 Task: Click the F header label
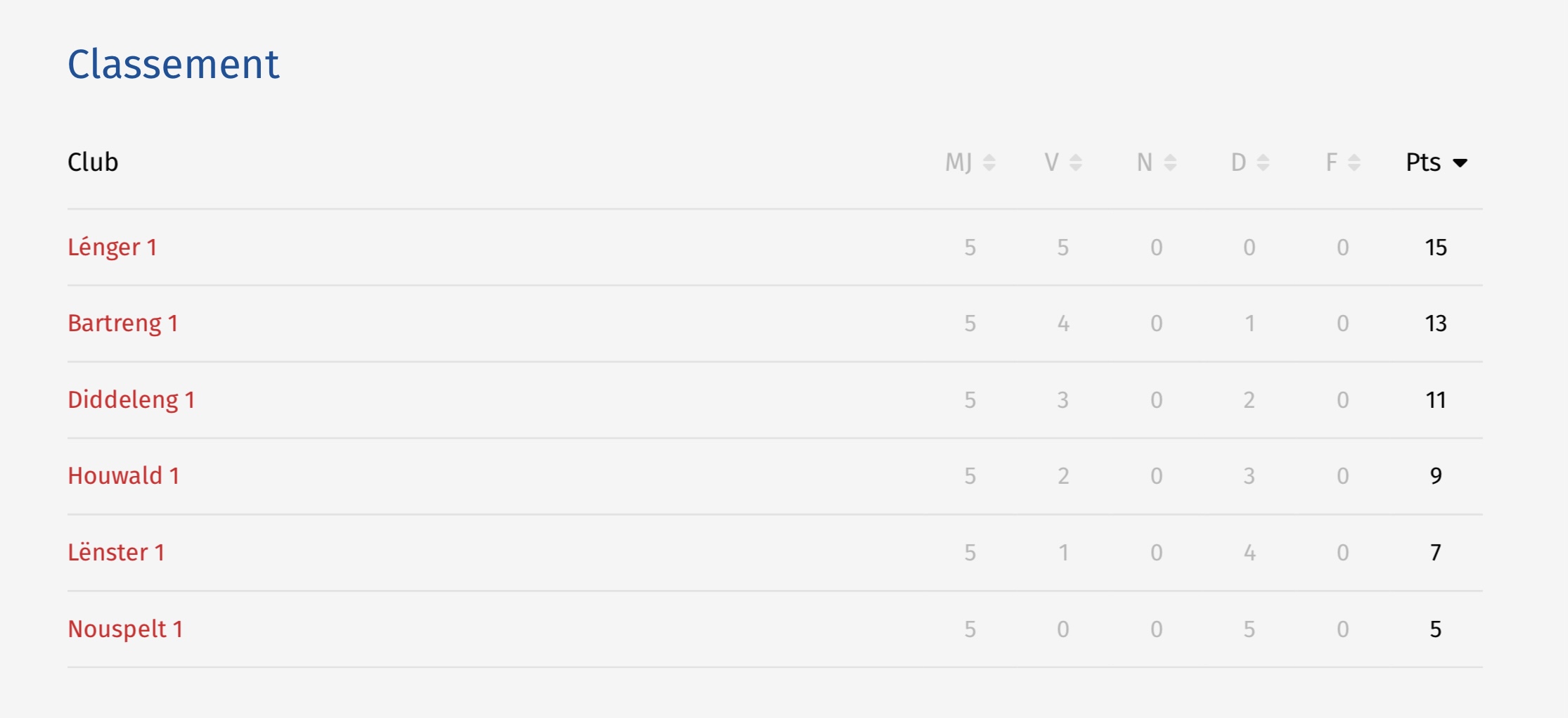tap(1331, 162)
